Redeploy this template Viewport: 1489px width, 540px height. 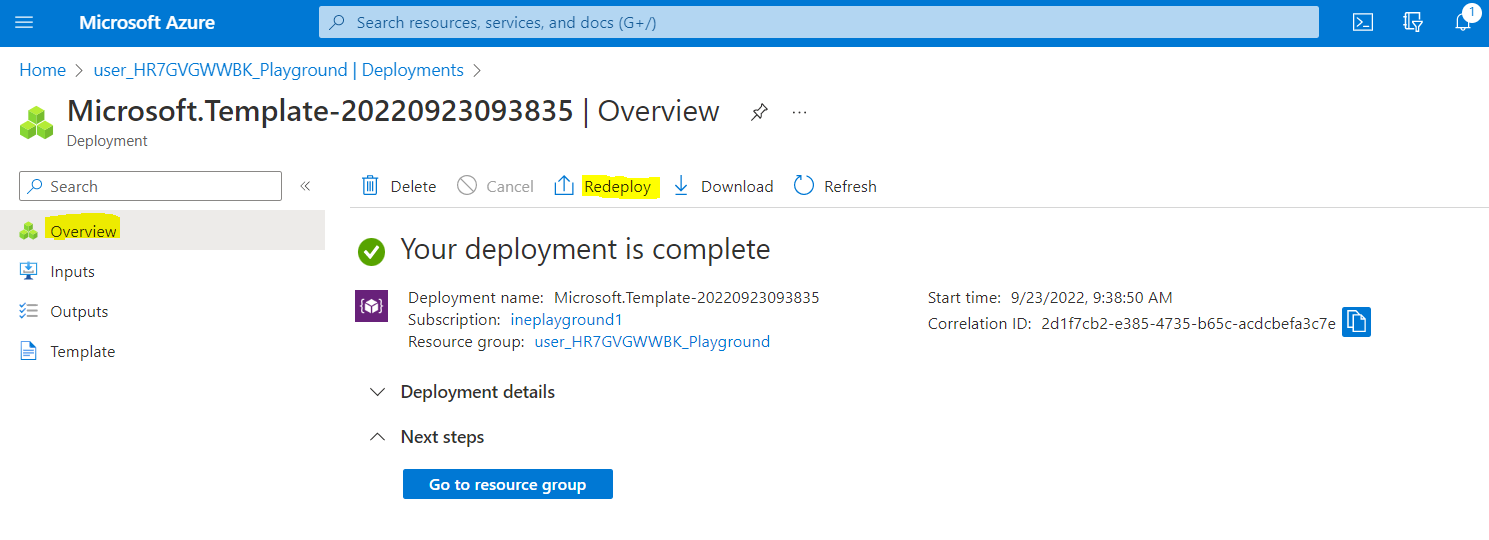pyautogui.click(x=605, y=186)
